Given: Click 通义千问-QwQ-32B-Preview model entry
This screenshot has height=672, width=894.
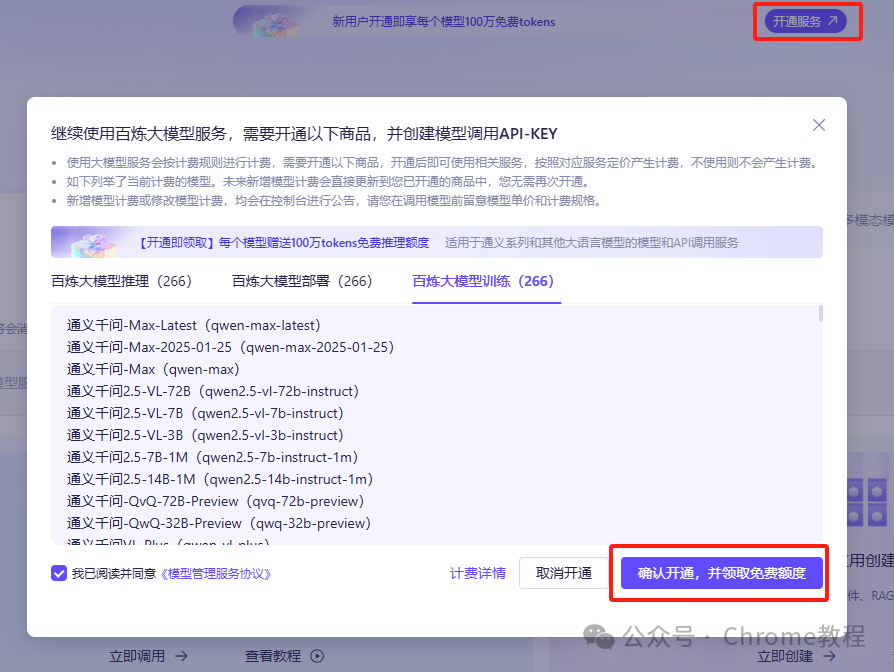Looking at the screenshot, I should coord(219,523).
